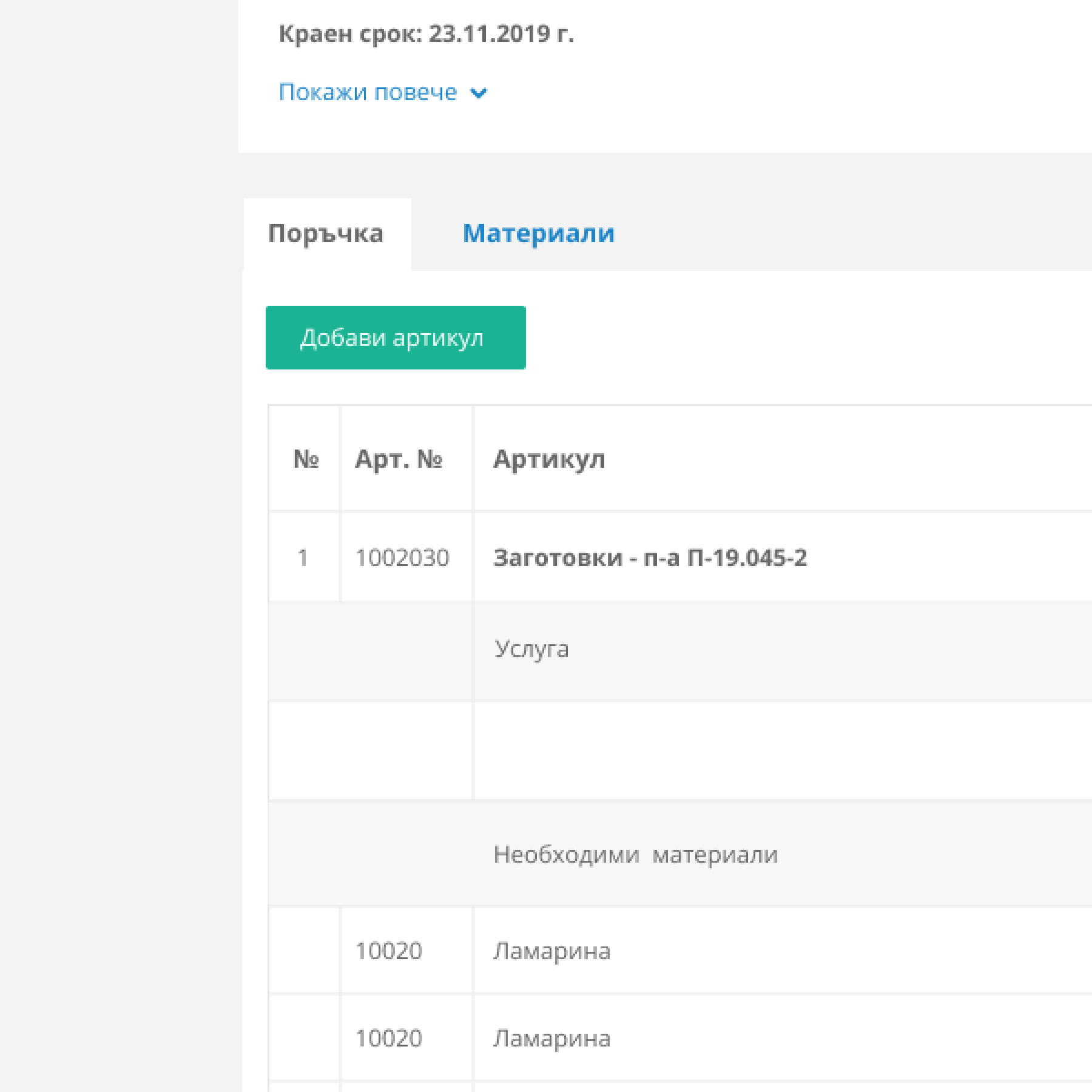This screenshot has width=1092, height=1092.
Task: Click the № column header
Action: 305,459
